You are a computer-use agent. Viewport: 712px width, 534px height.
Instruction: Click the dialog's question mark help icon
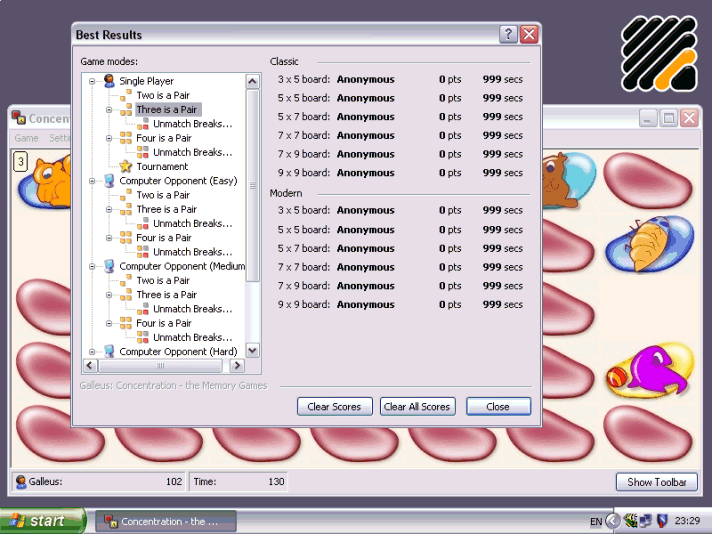click(x=508, y=34)
